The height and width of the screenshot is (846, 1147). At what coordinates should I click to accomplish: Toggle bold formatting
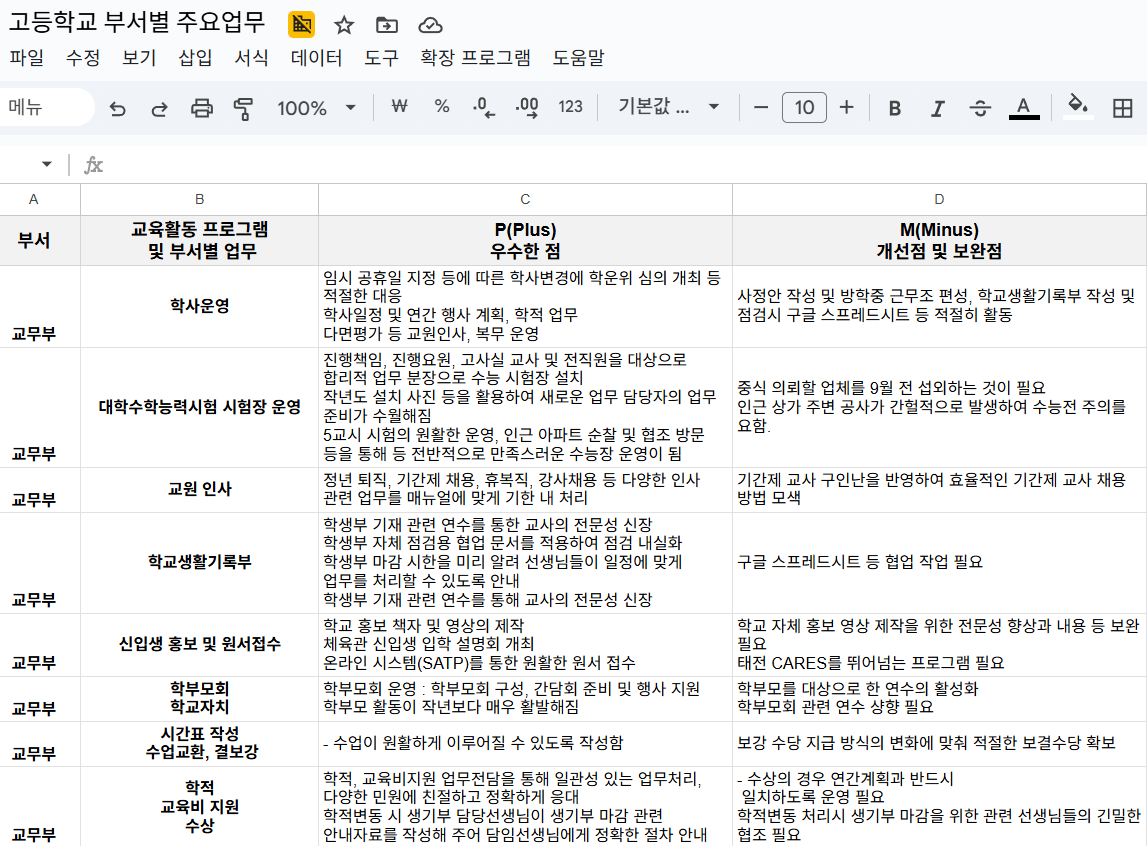(x=895, y=108)
